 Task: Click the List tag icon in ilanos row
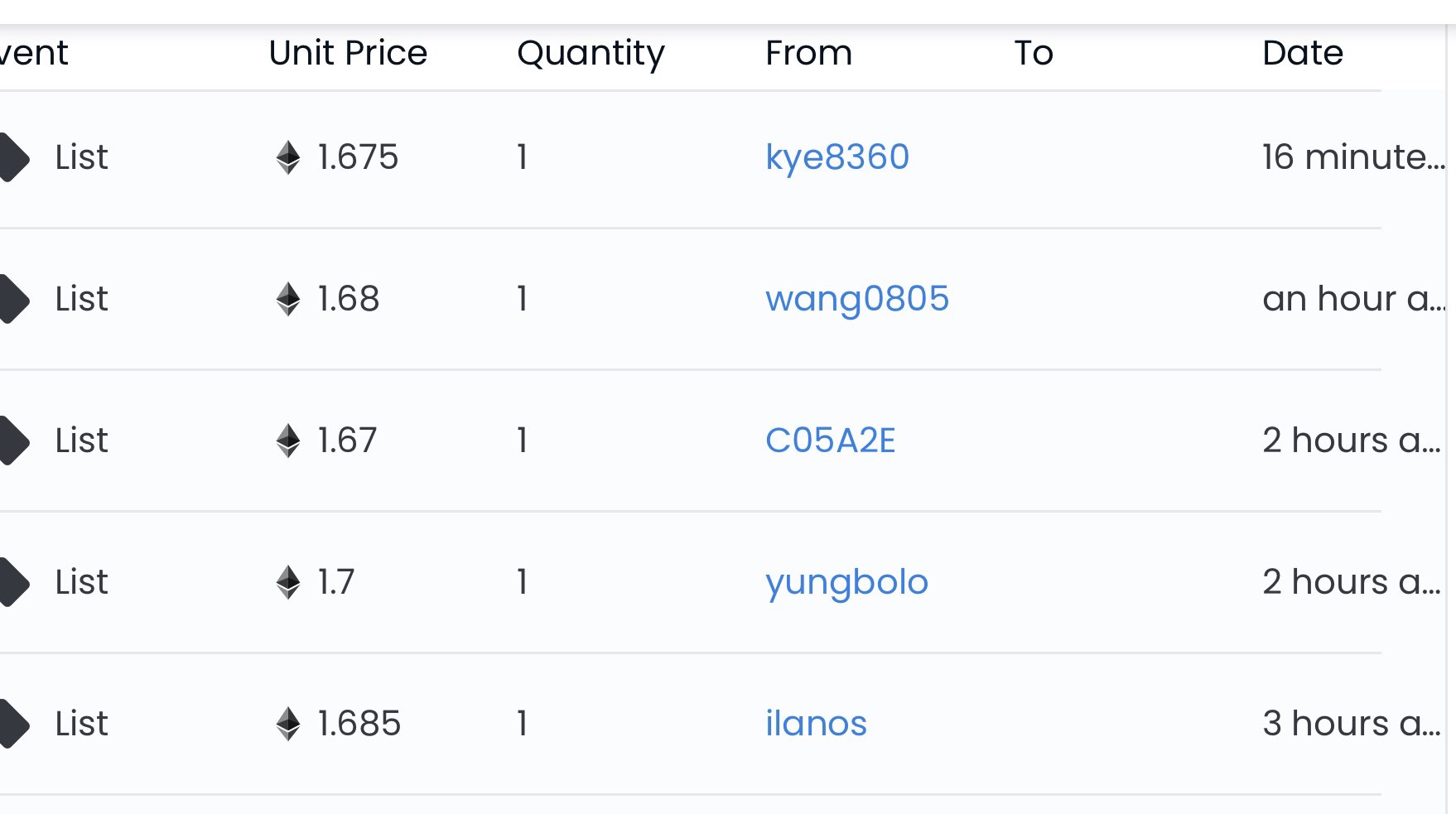click(x=14, y=724)
